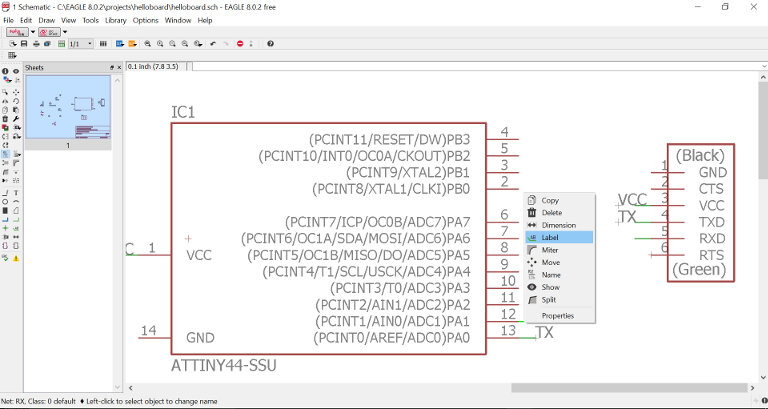Open the View menu
768x409 pixels.
point(69,20)
